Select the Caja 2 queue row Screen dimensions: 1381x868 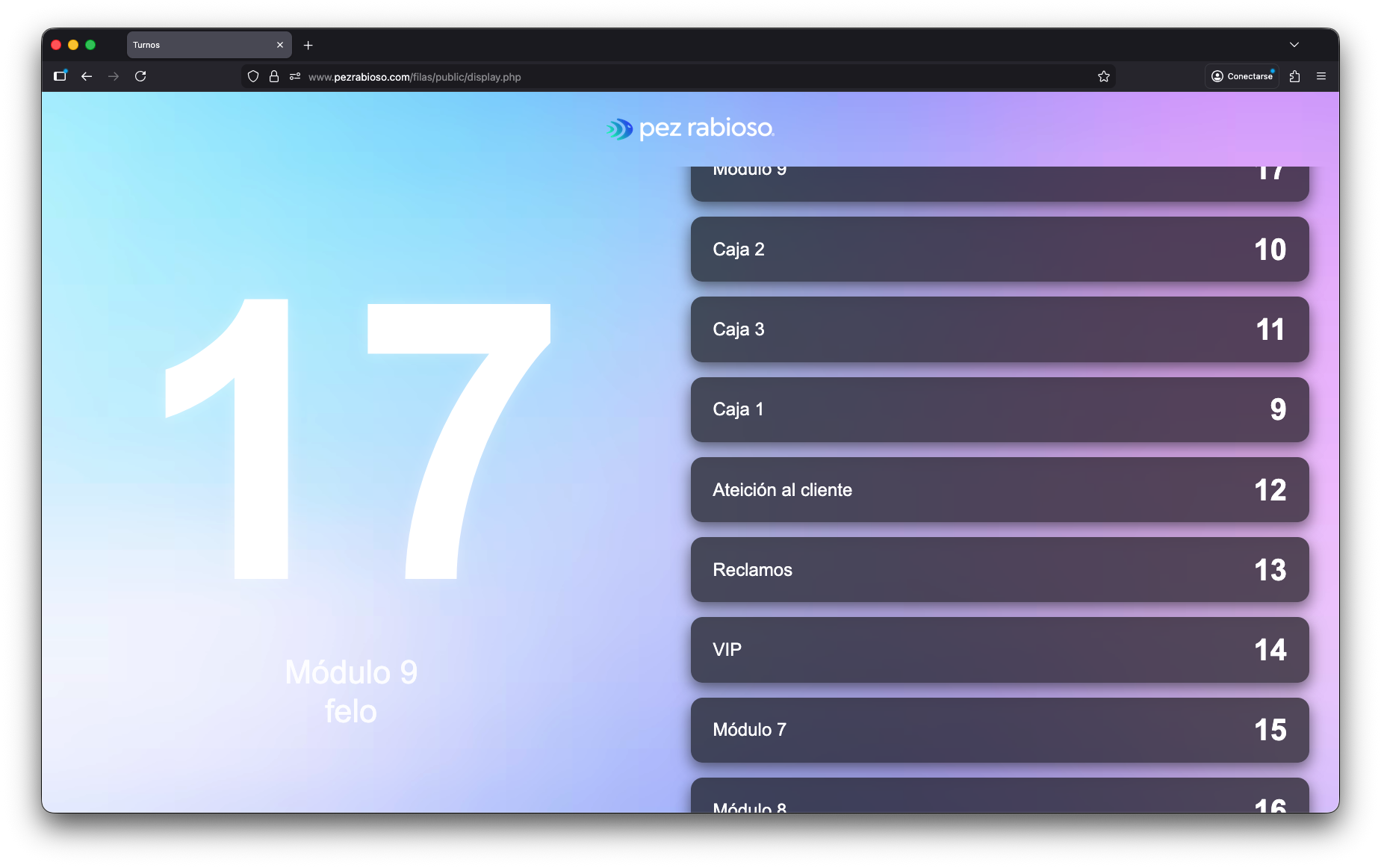[x=999, y=249]
